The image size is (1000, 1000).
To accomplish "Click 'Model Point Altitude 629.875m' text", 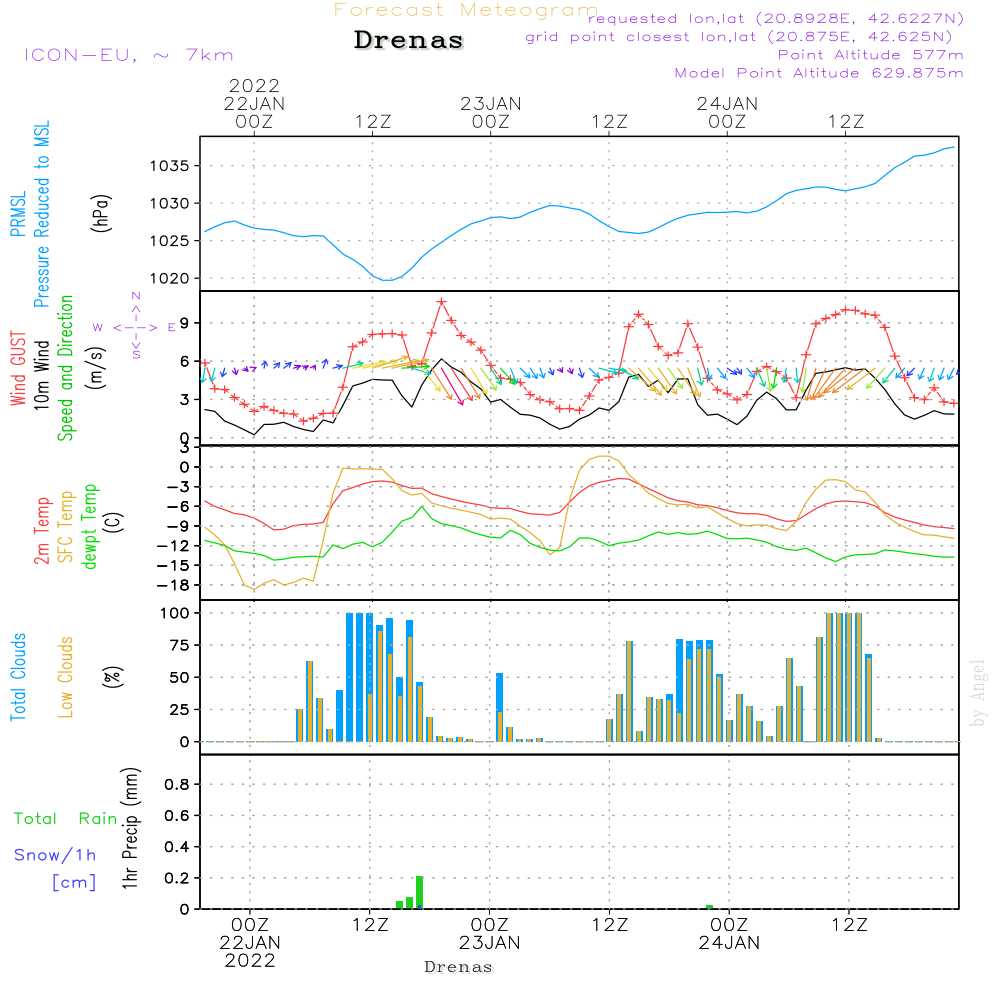I will [x=819, y=73].
